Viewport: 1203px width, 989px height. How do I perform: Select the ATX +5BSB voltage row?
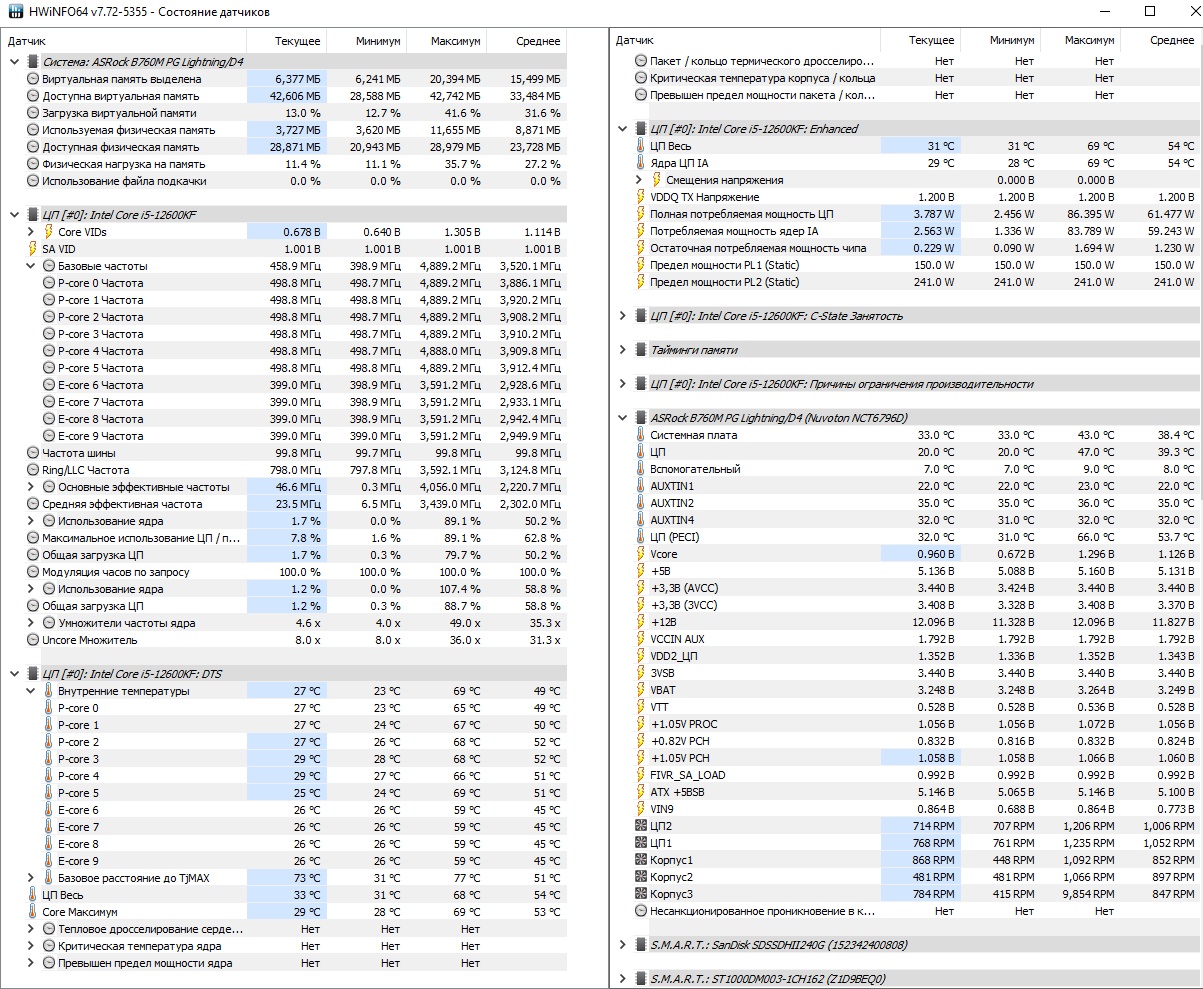[906, 792]
